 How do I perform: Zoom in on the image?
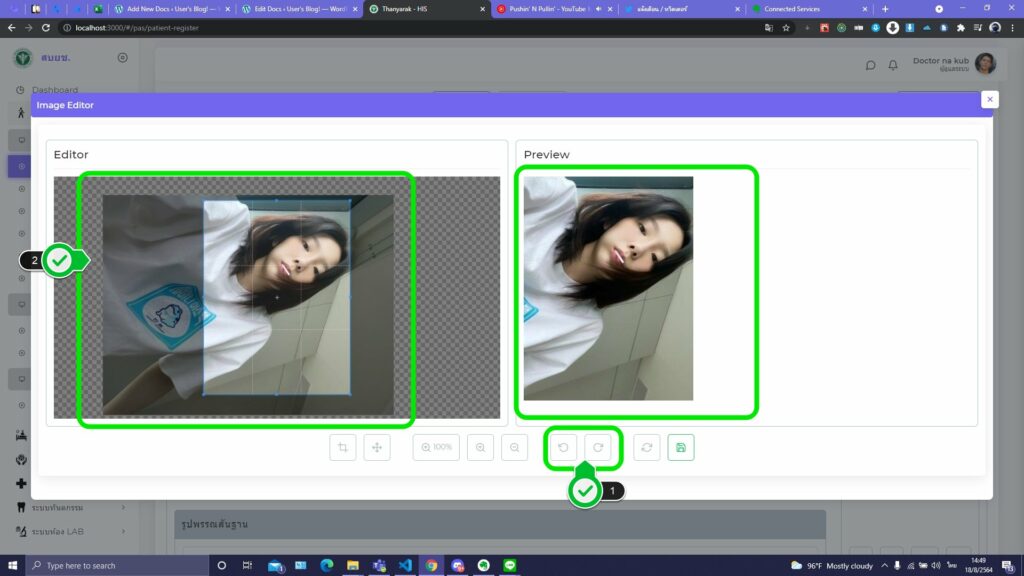(x=481, y=448)
